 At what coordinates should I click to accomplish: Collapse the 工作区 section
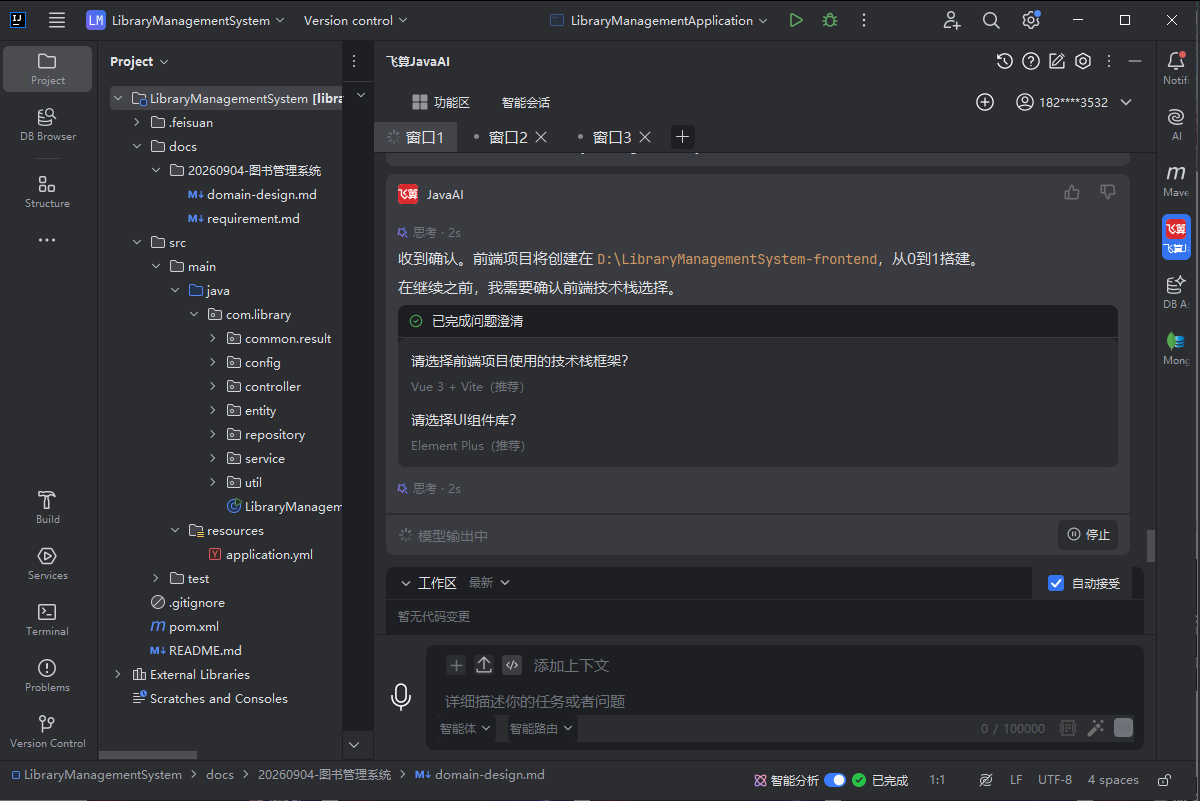406,583
